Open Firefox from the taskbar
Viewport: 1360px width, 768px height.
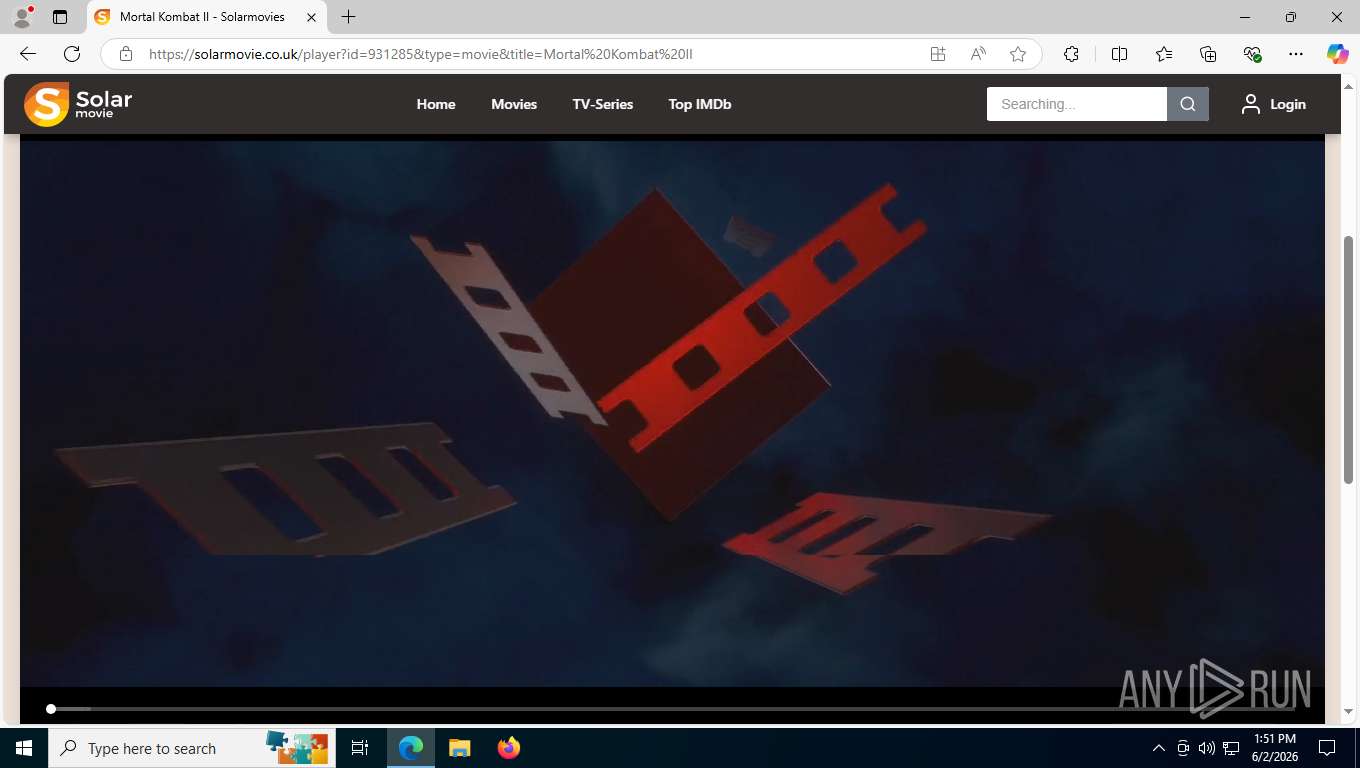[x=509, y=748]
